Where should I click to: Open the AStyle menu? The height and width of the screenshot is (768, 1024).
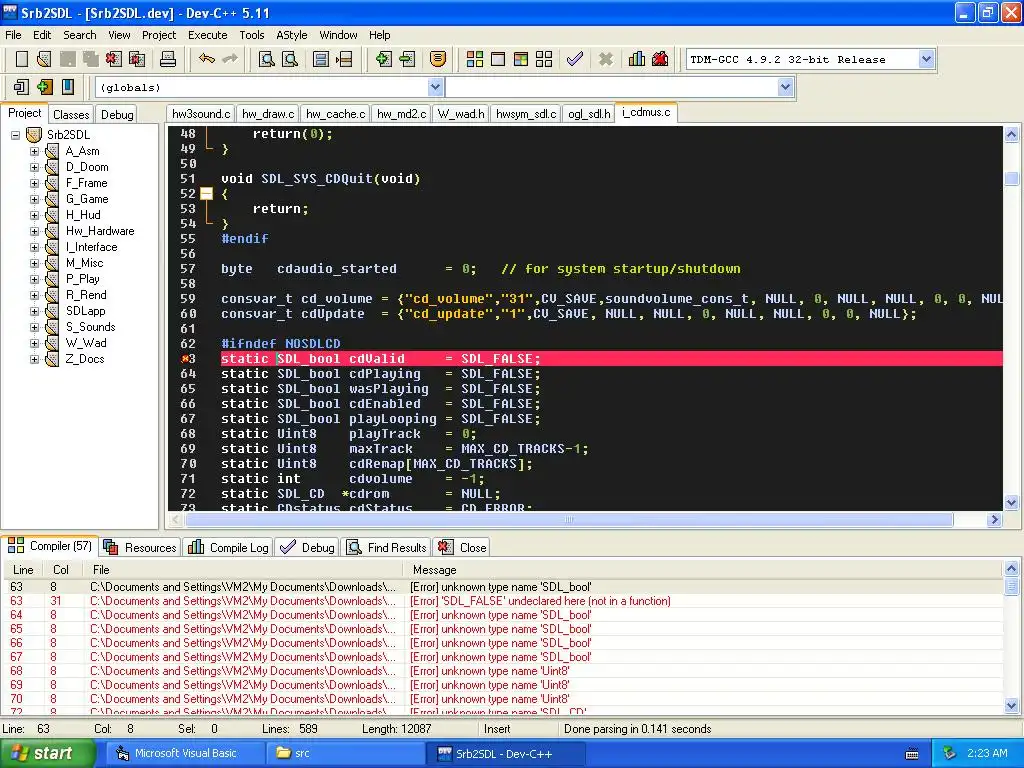pyautogui.click(x=291, y=35)
